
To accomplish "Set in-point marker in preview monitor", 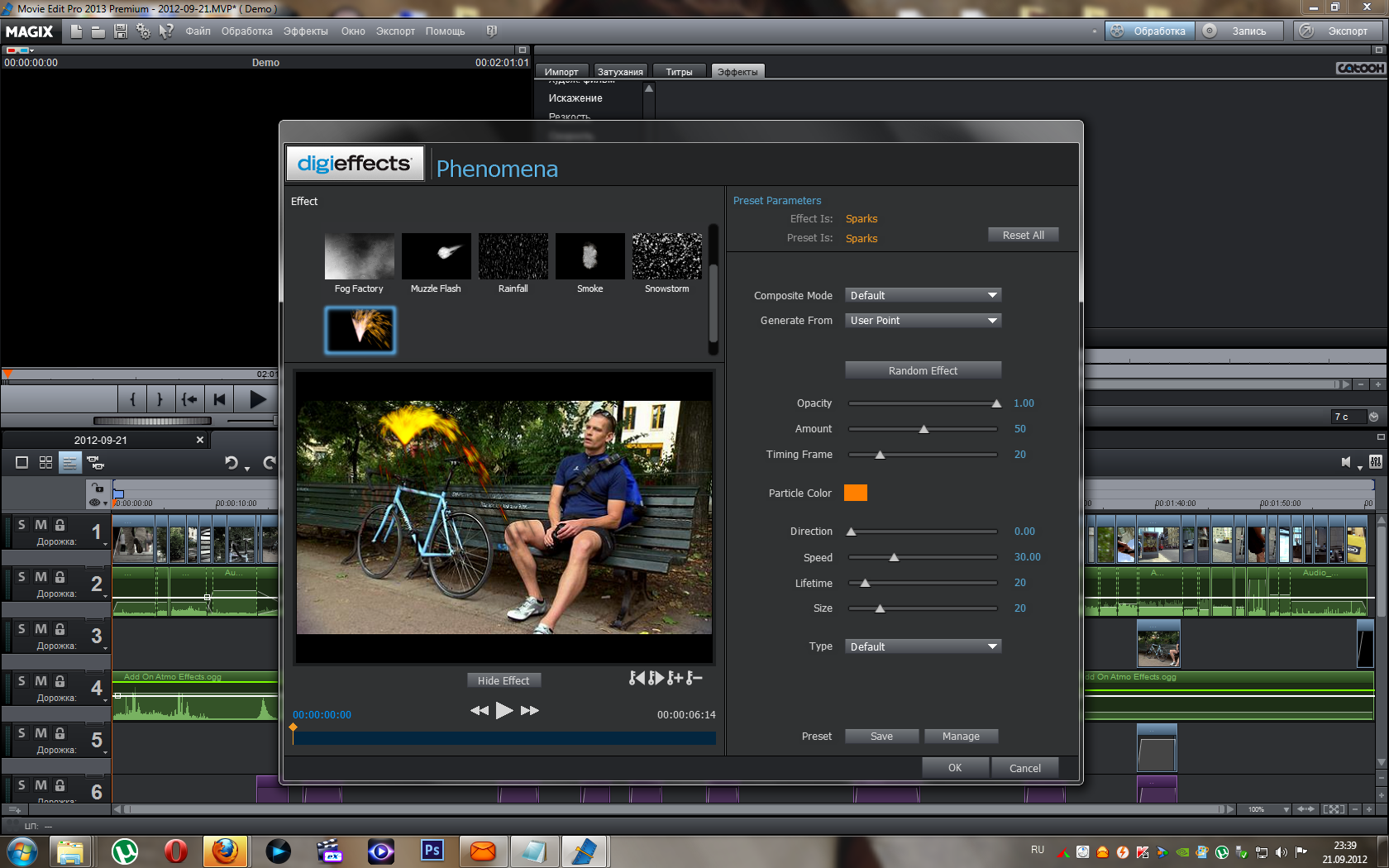I will tap(132, 399).
